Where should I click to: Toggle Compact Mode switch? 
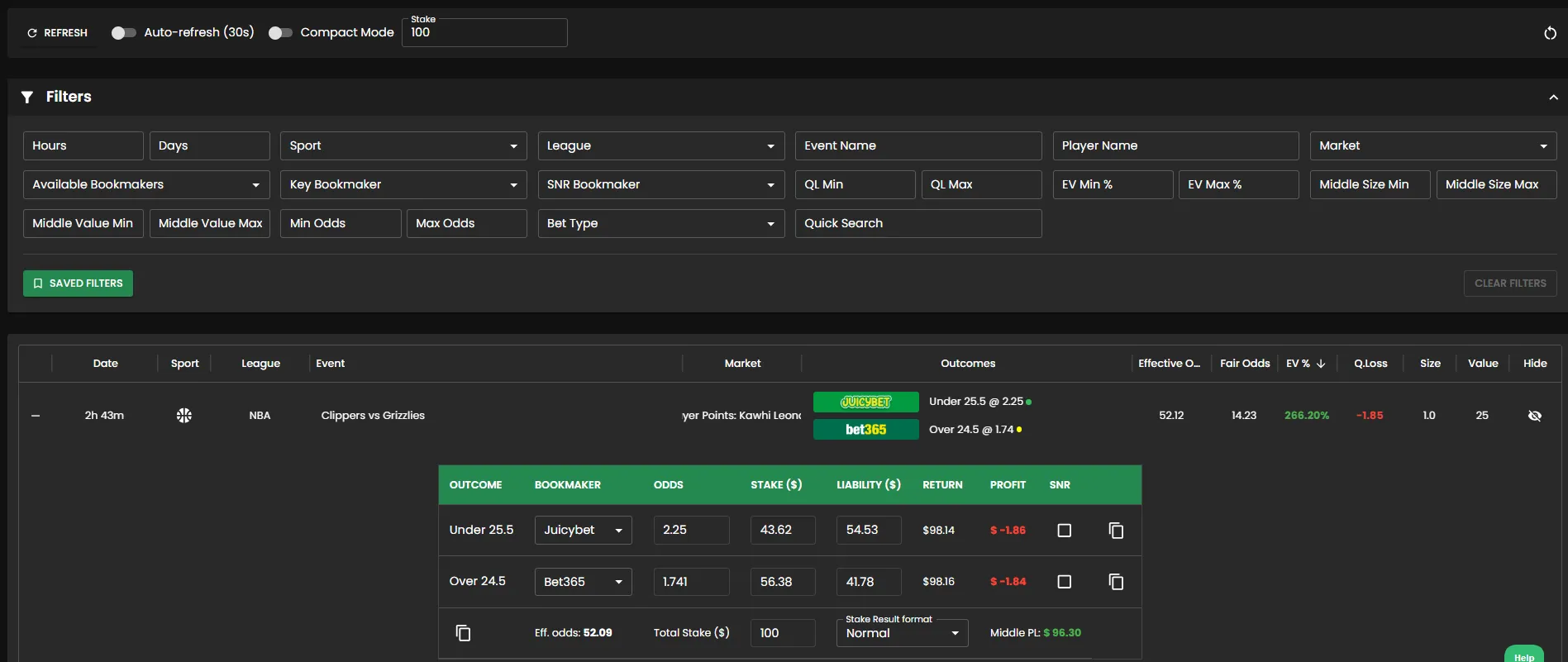(x=280, y=33)
